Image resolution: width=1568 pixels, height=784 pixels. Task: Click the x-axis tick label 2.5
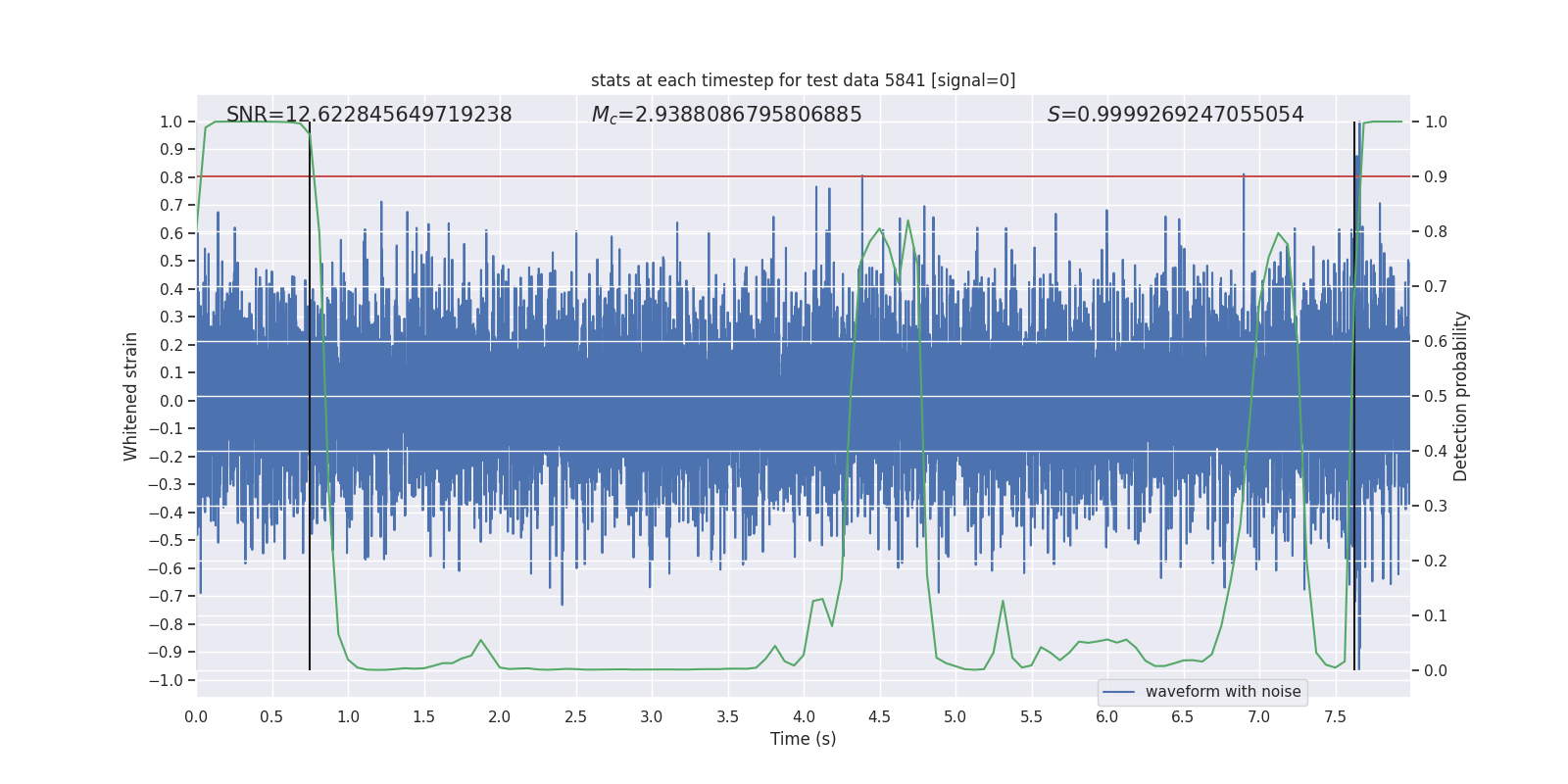575,716
